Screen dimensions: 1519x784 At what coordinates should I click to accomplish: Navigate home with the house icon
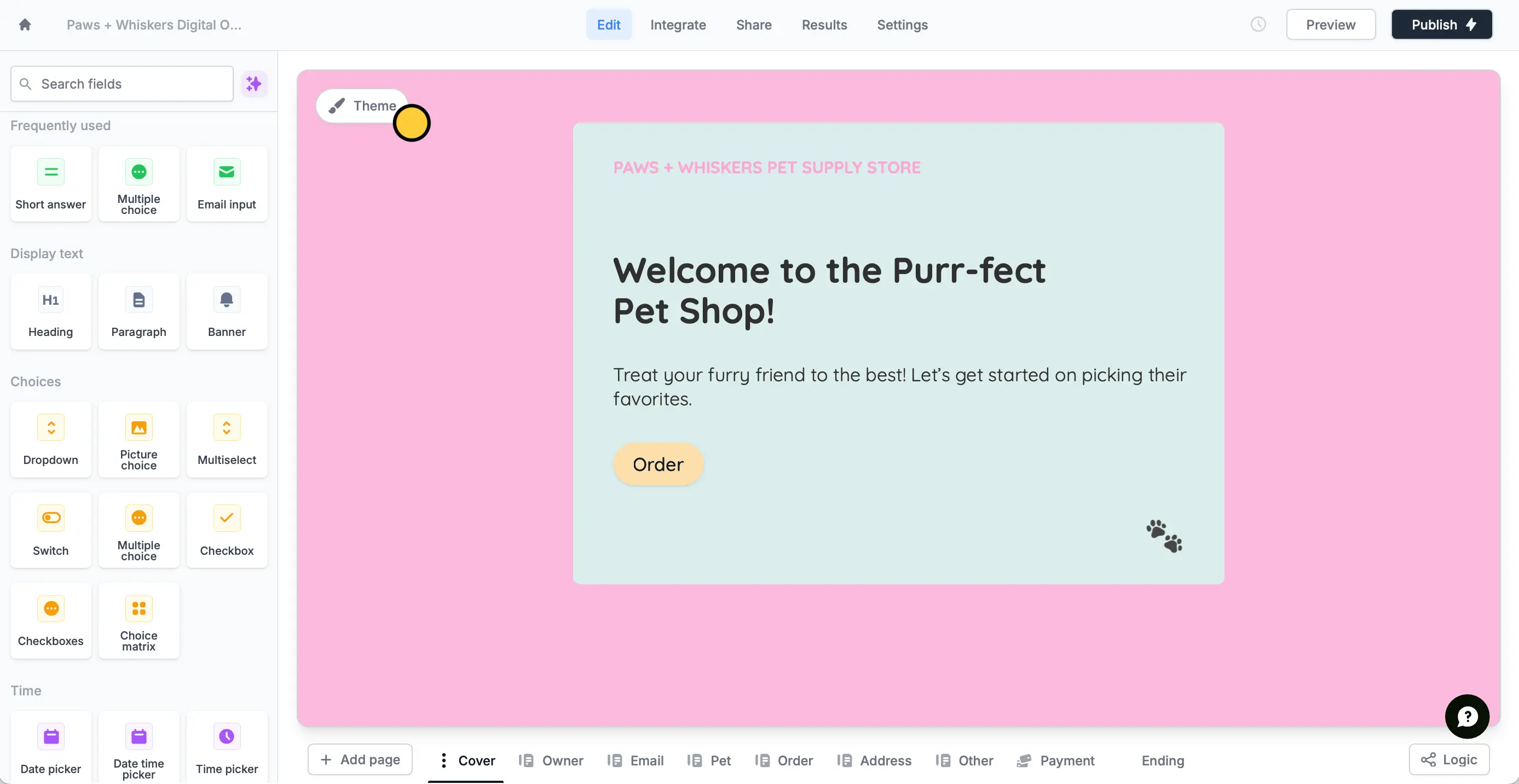click(x=25, y=24)
